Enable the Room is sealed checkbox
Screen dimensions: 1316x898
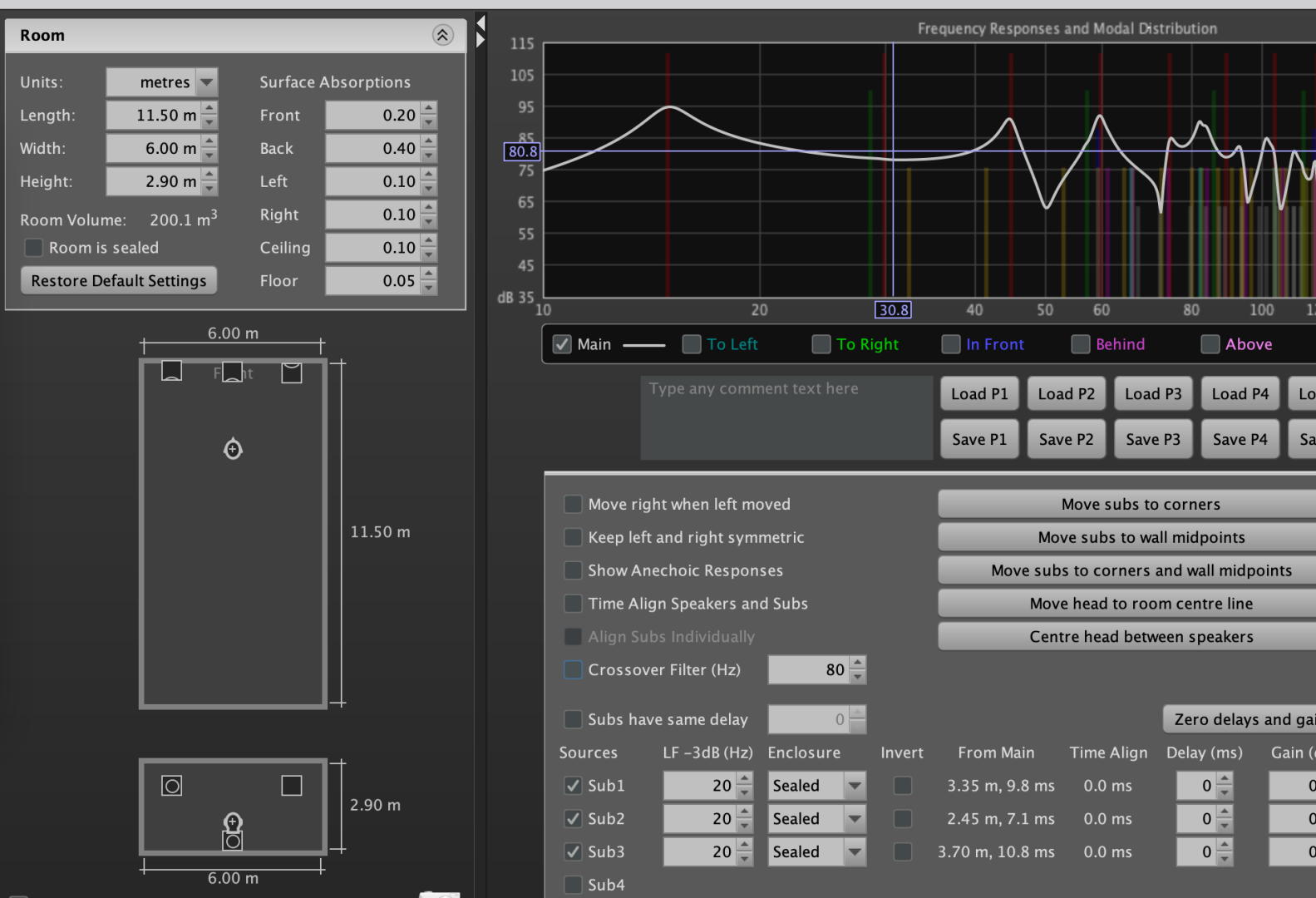(x=34, y=248)
